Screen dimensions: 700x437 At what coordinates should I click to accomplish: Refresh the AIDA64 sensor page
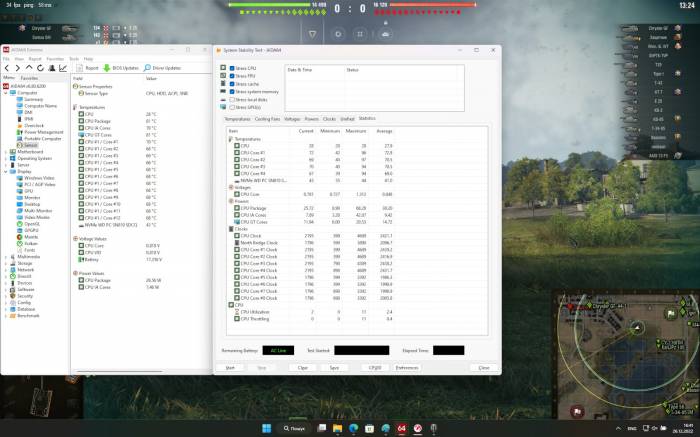point(40,68)
